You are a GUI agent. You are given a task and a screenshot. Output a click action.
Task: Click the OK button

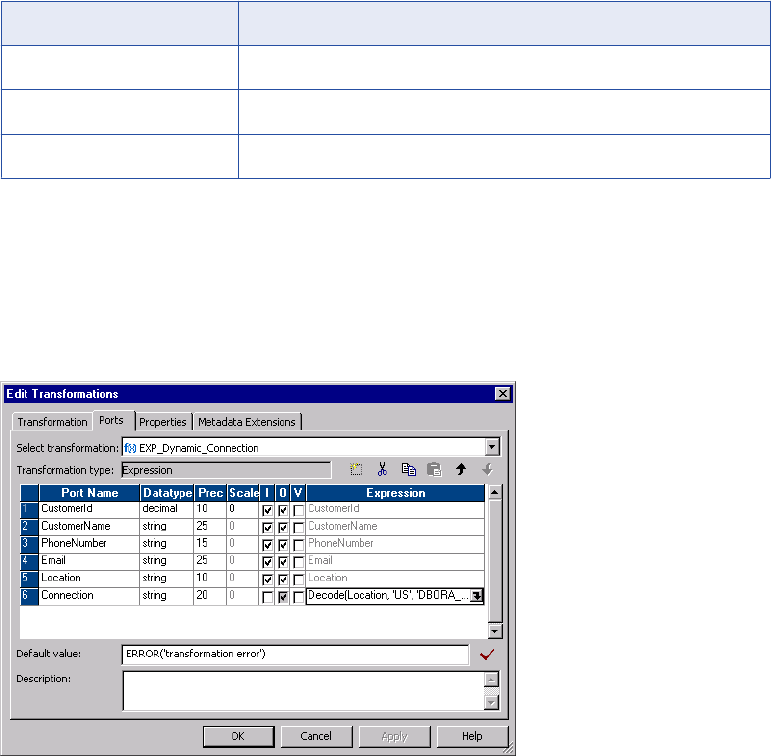point(238,736)
